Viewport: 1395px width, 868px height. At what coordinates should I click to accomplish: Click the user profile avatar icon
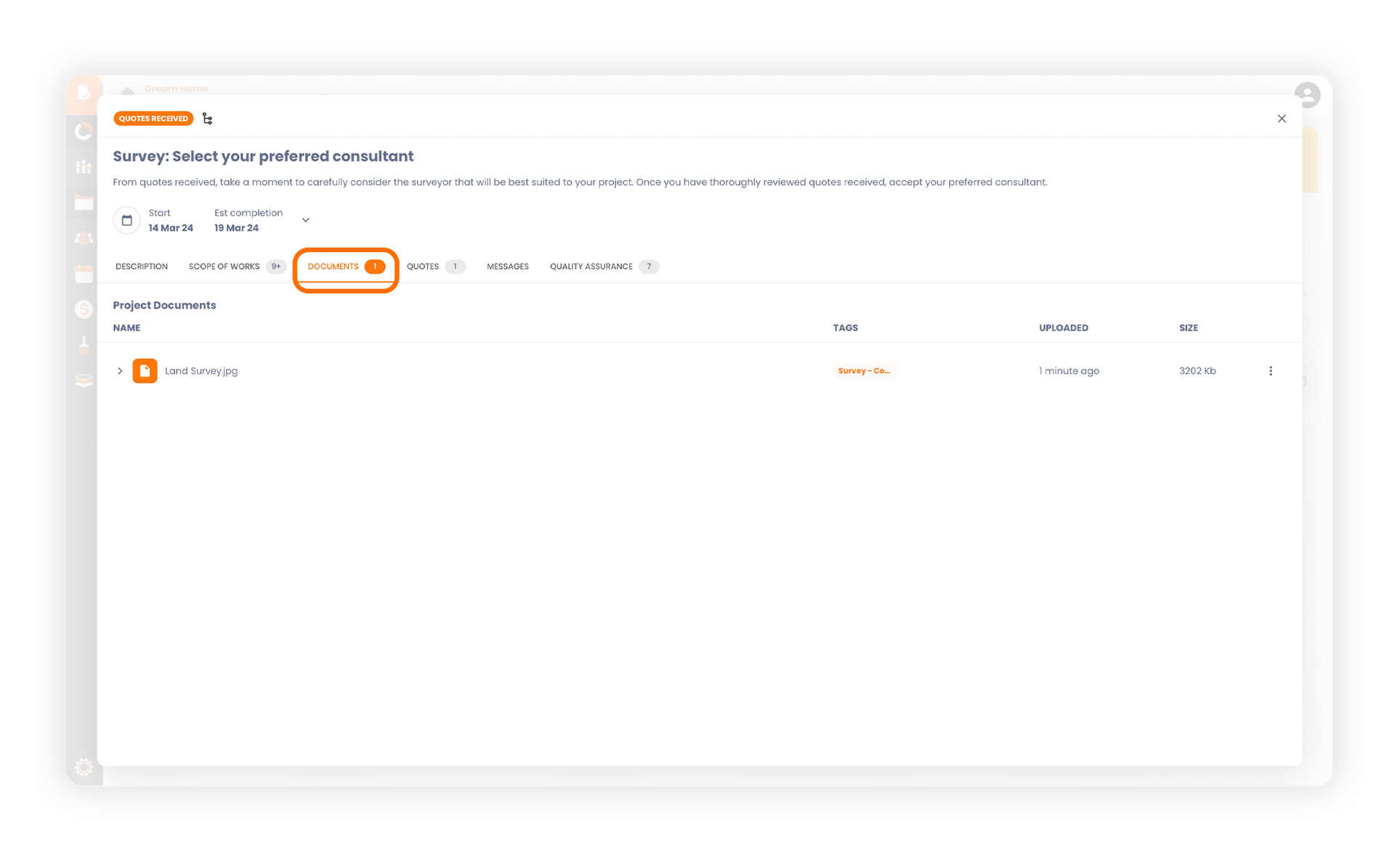click(x=1306, y=93)
